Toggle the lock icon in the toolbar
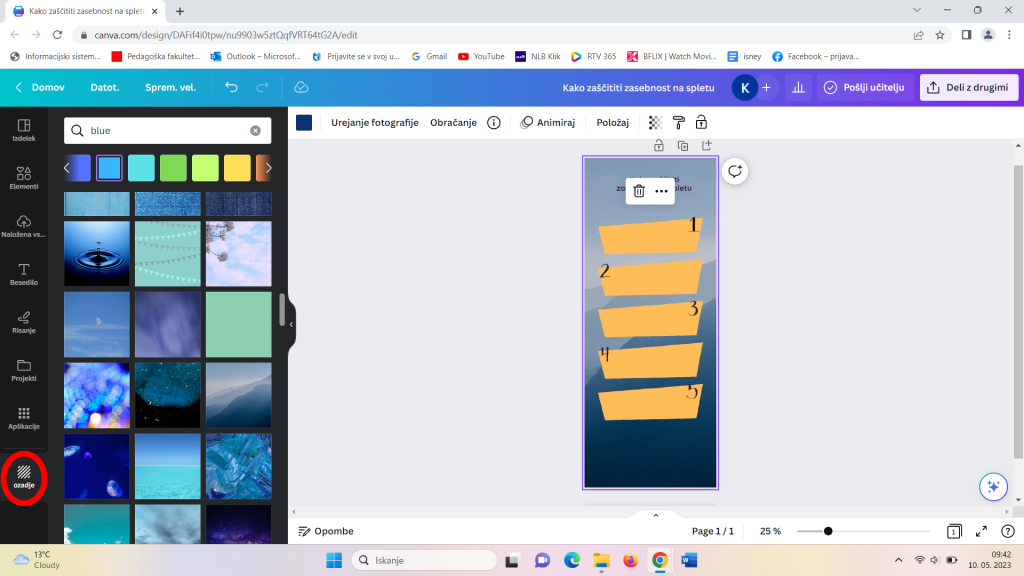Screen dimensions: 1024x576 pos(701,122)
